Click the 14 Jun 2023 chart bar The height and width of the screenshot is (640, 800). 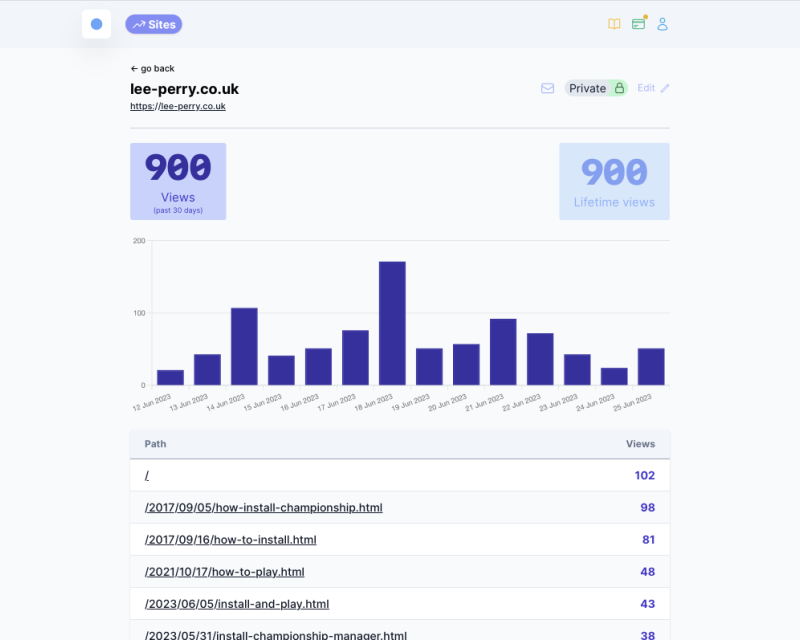click(x=244, y=346)
